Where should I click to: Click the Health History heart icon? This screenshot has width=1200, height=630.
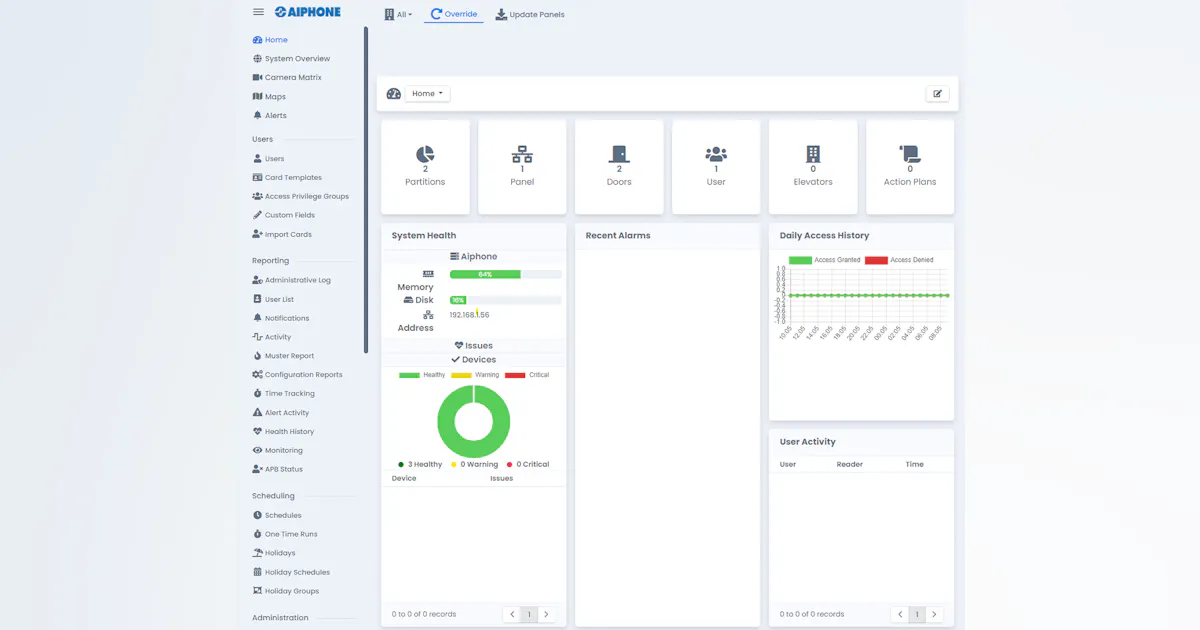257,432
